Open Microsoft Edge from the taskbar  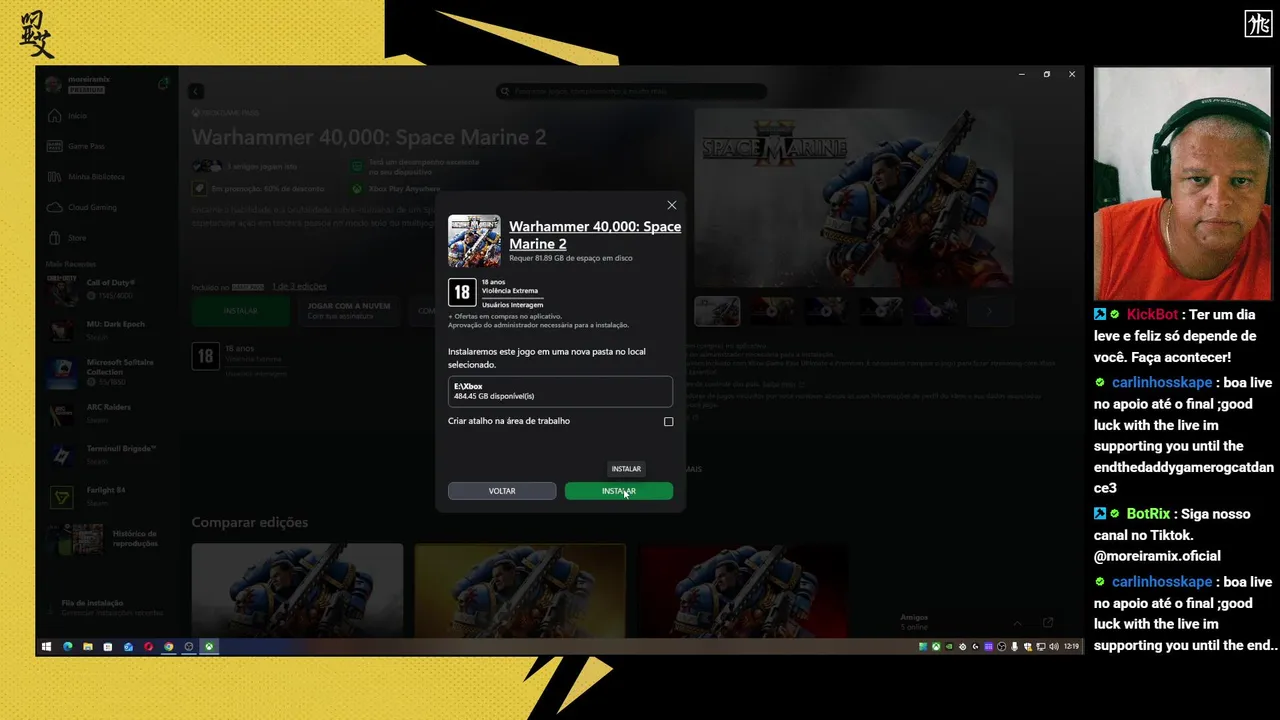tap(68, 647)
